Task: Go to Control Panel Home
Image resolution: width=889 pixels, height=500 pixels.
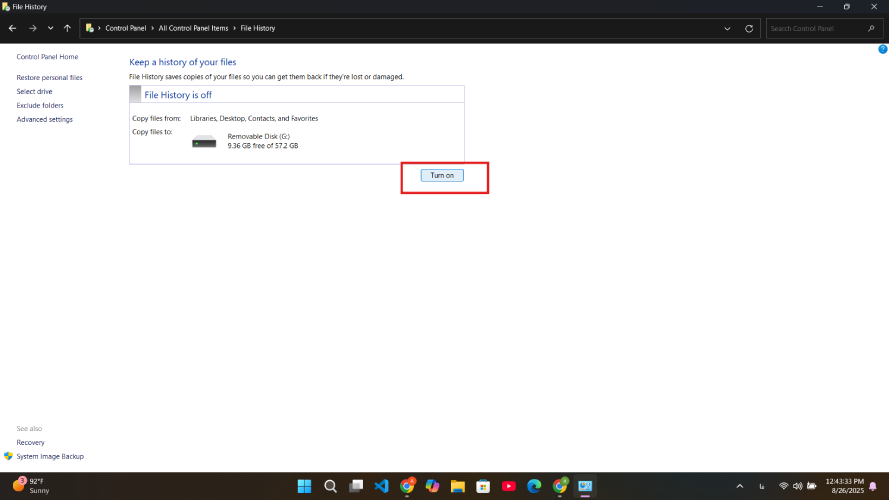Action: (x=47, y=57)
